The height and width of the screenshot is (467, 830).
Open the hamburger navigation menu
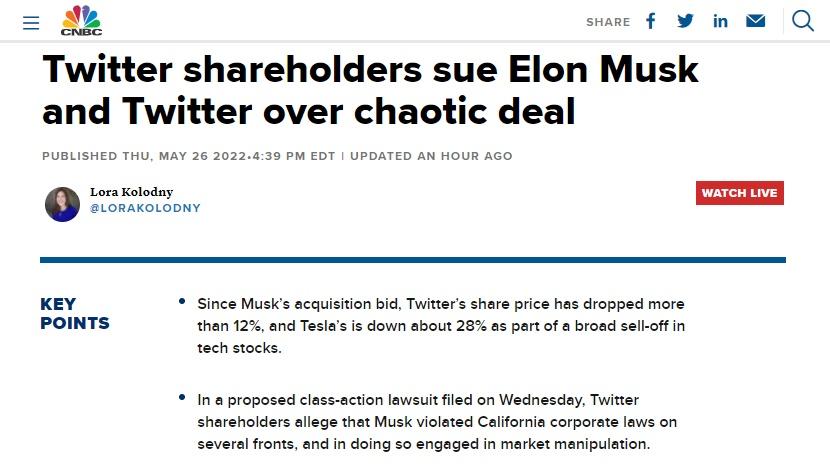point(31,22)
